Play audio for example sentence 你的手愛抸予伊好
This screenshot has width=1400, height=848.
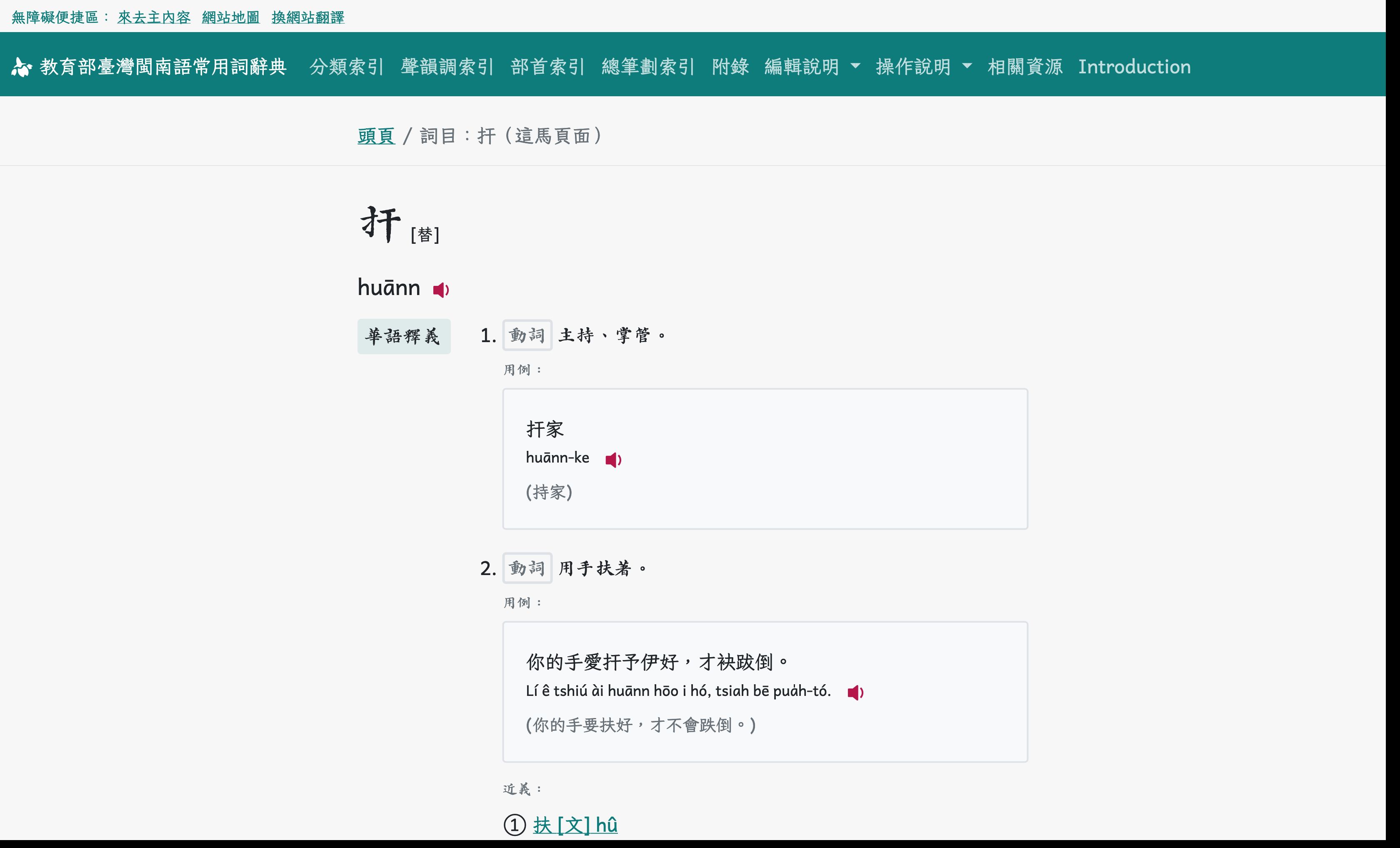click(x=855, y=691)
